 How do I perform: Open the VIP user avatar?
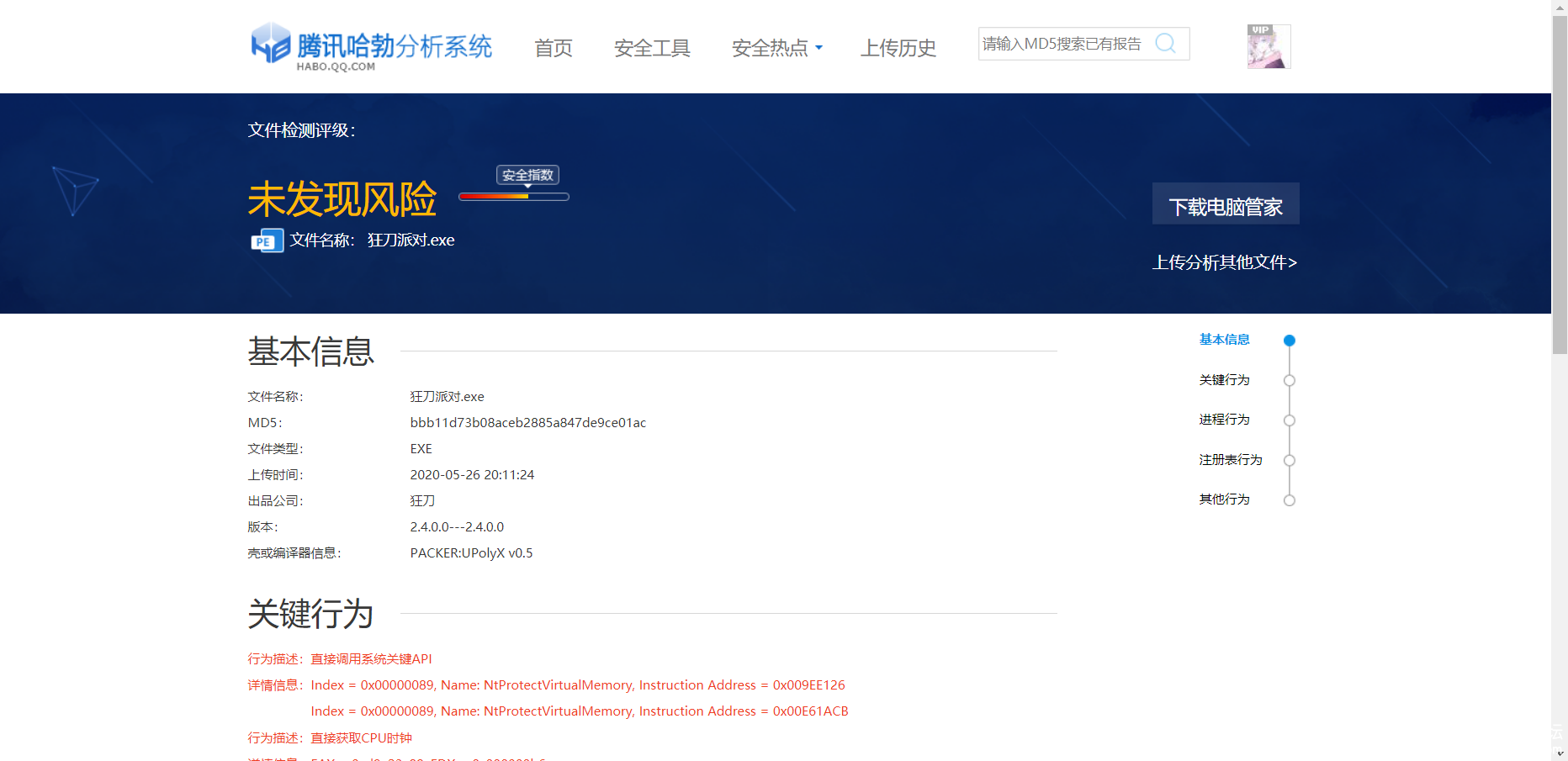point(1269,46)
